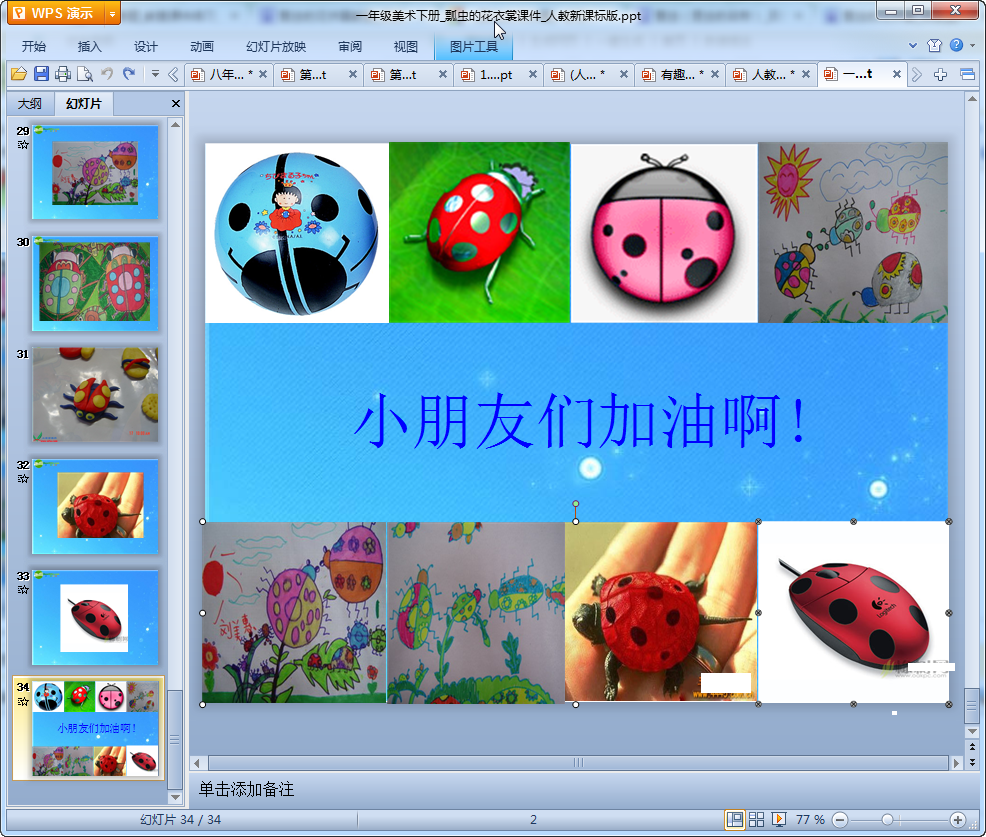Click zoom in plus button
986x837 pixels.
[x=958, y=819]
